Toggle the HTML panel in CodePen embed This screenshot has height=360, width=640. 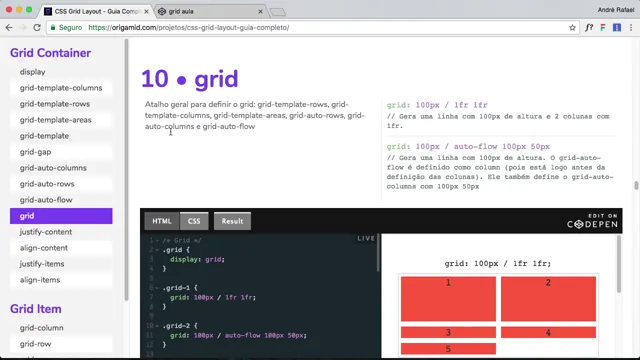coord(162,221)
